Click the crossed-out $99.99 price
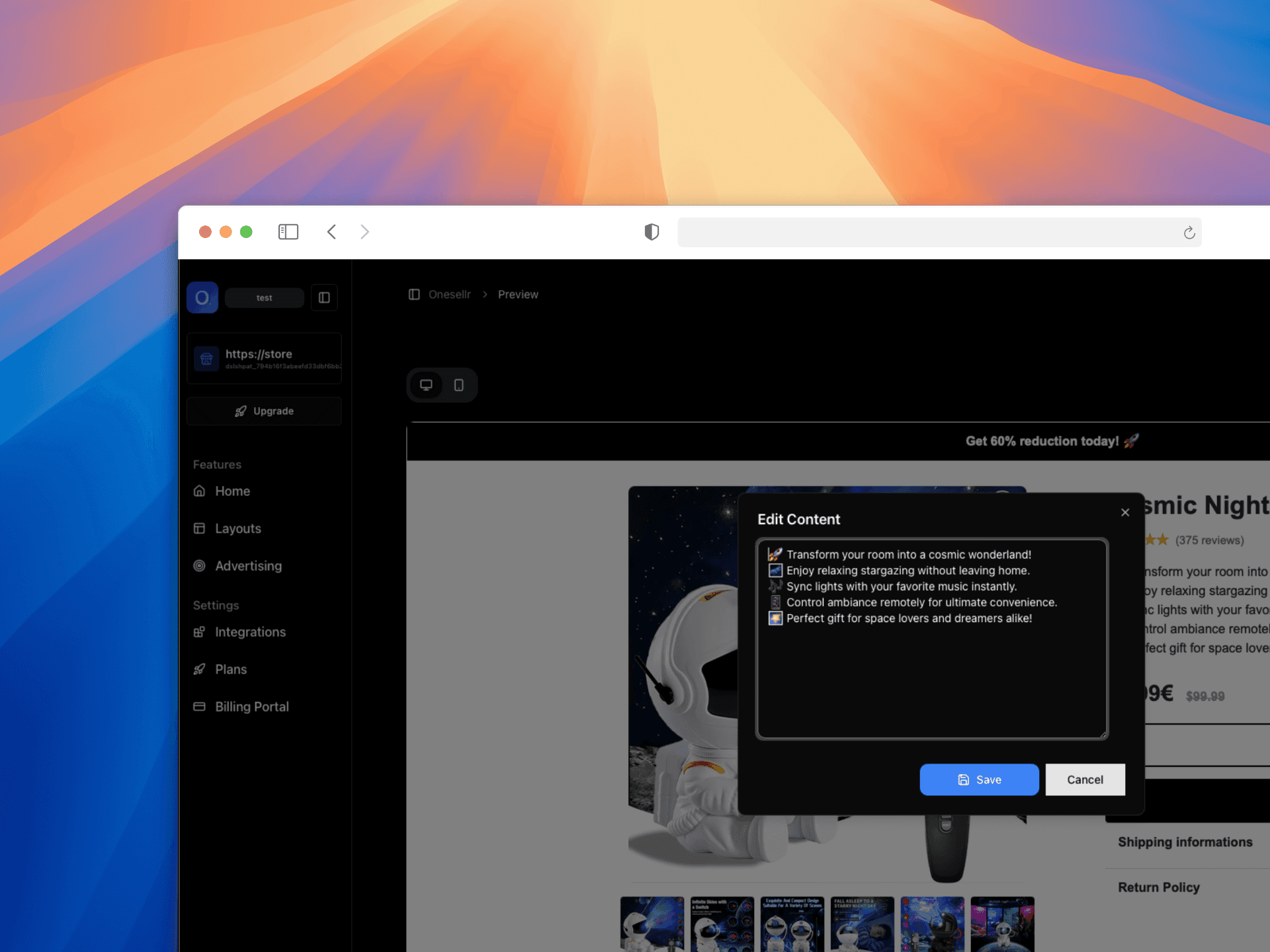The image size is (1270, 952). 1205,696
